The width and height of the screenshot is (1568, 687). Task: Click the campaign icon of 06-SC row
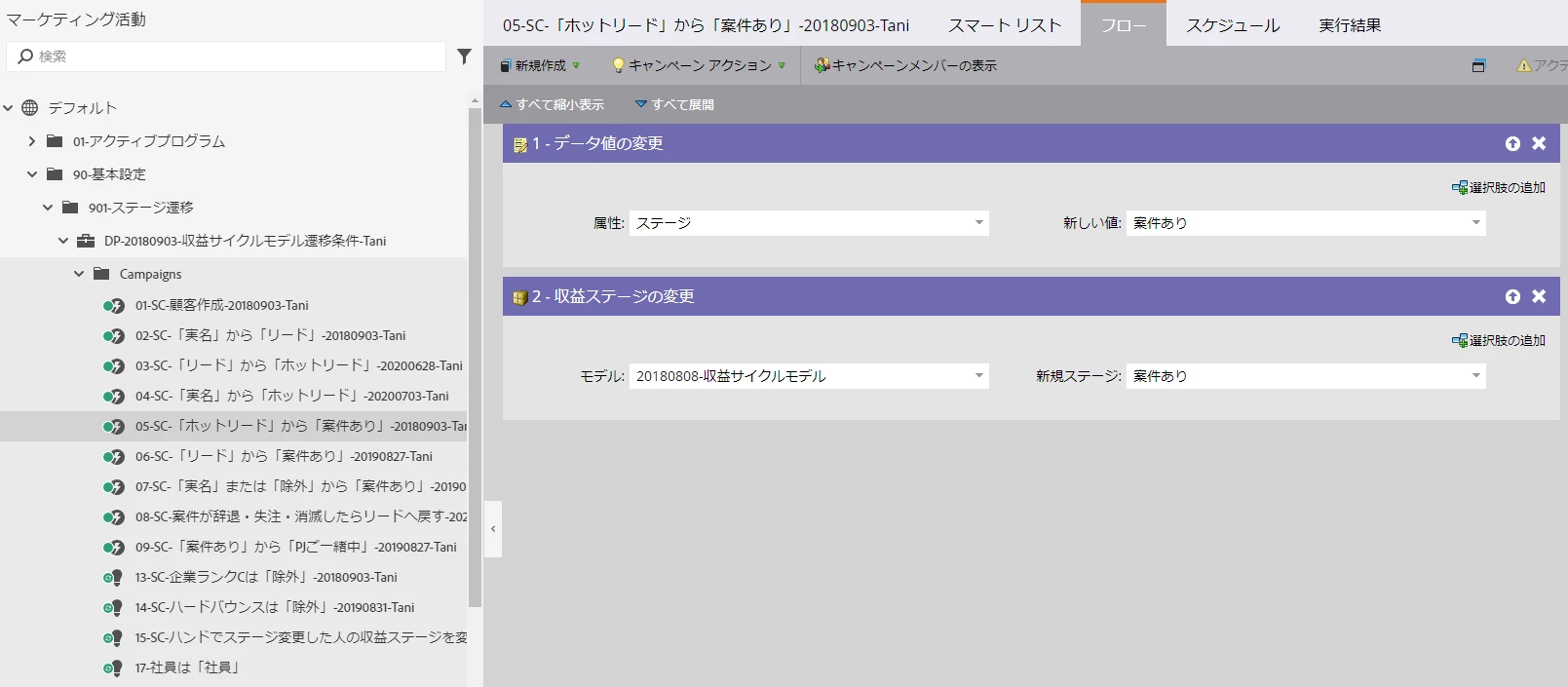pyautogui.click(x=114, y=457)
